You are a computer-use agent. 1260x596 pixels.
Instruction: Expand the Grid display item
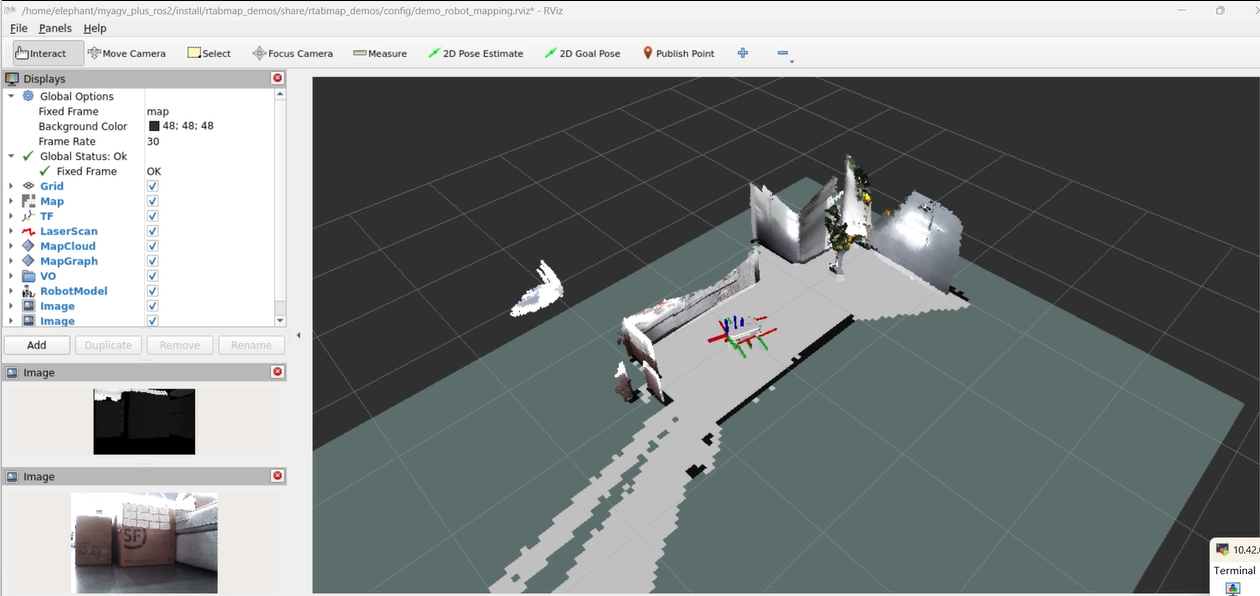coord(11,186)
